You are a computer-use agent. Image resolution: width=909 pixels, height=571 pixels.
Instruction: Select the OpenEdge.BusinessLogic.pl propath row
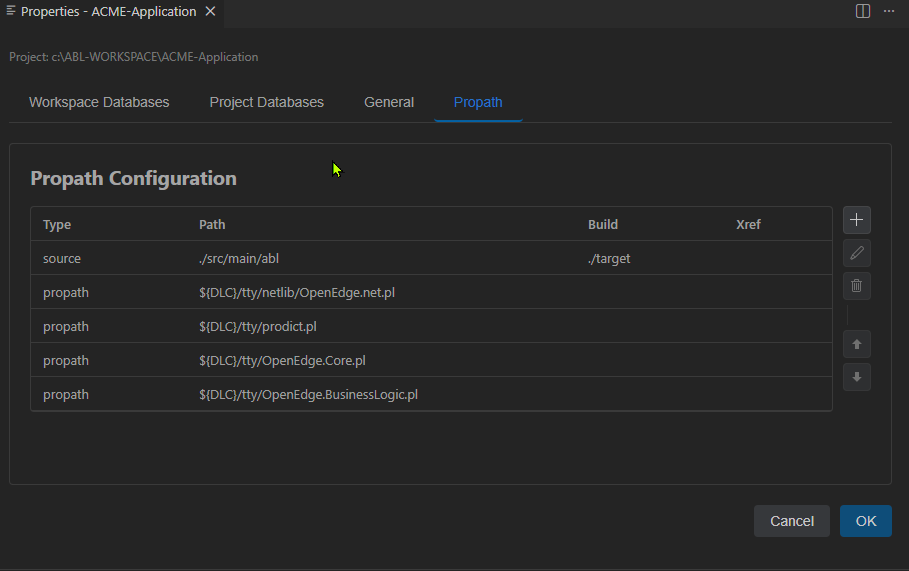tap(431, 394)
